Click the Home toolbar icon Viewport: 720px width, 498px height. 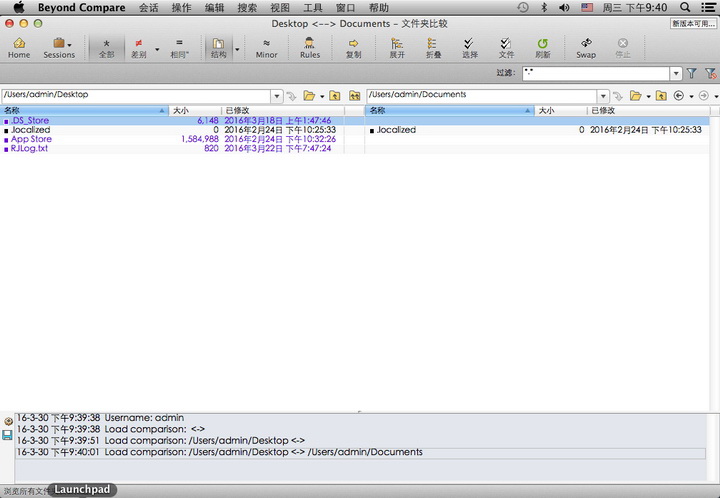[19, 47]
